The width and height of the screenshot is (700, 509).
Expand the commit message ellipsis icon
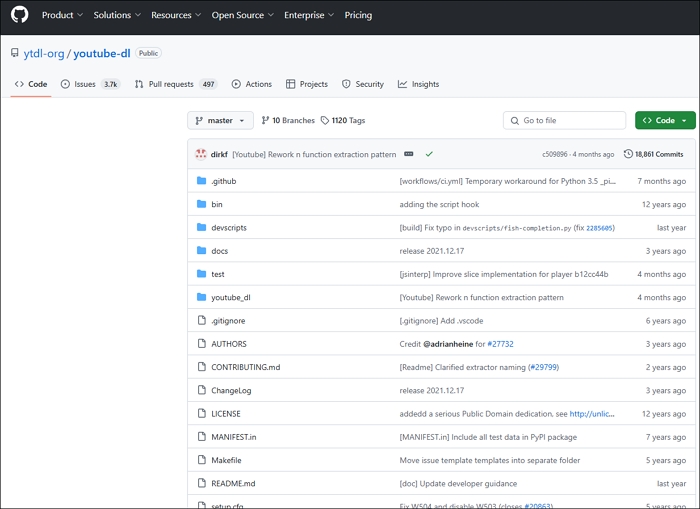pyautogui.click(x=408, y=154)
